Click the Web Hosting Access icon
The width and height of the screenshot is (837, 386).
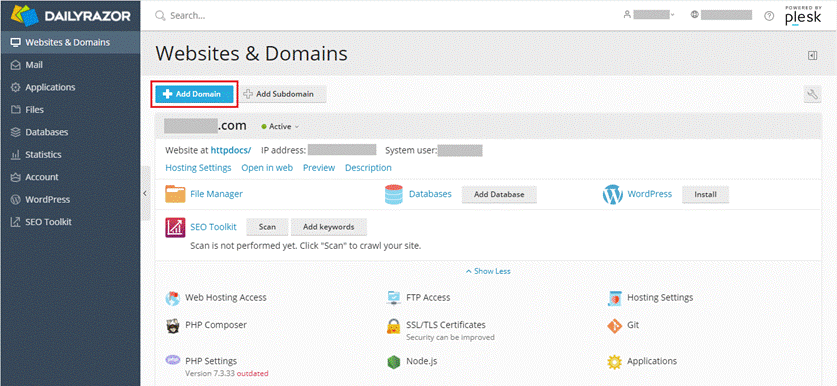click(x=172, y=298)
